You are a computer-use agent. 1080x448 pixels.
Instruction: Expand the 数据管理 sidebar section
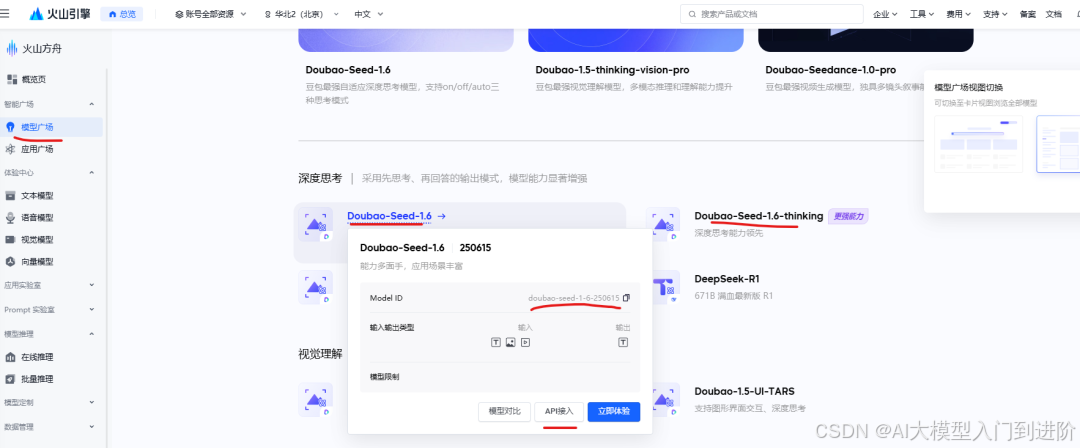pos(92,427)
